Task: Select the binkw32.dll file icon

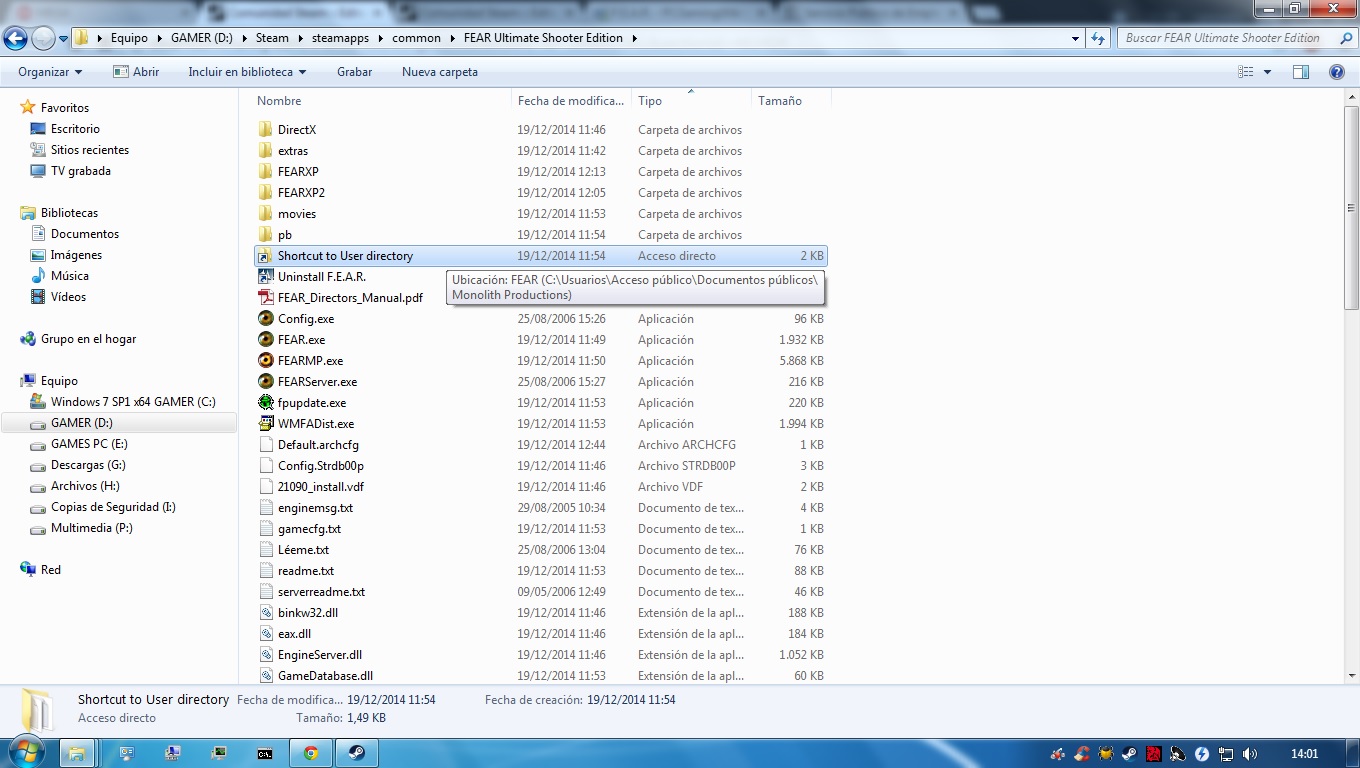Action: point(265,613)
